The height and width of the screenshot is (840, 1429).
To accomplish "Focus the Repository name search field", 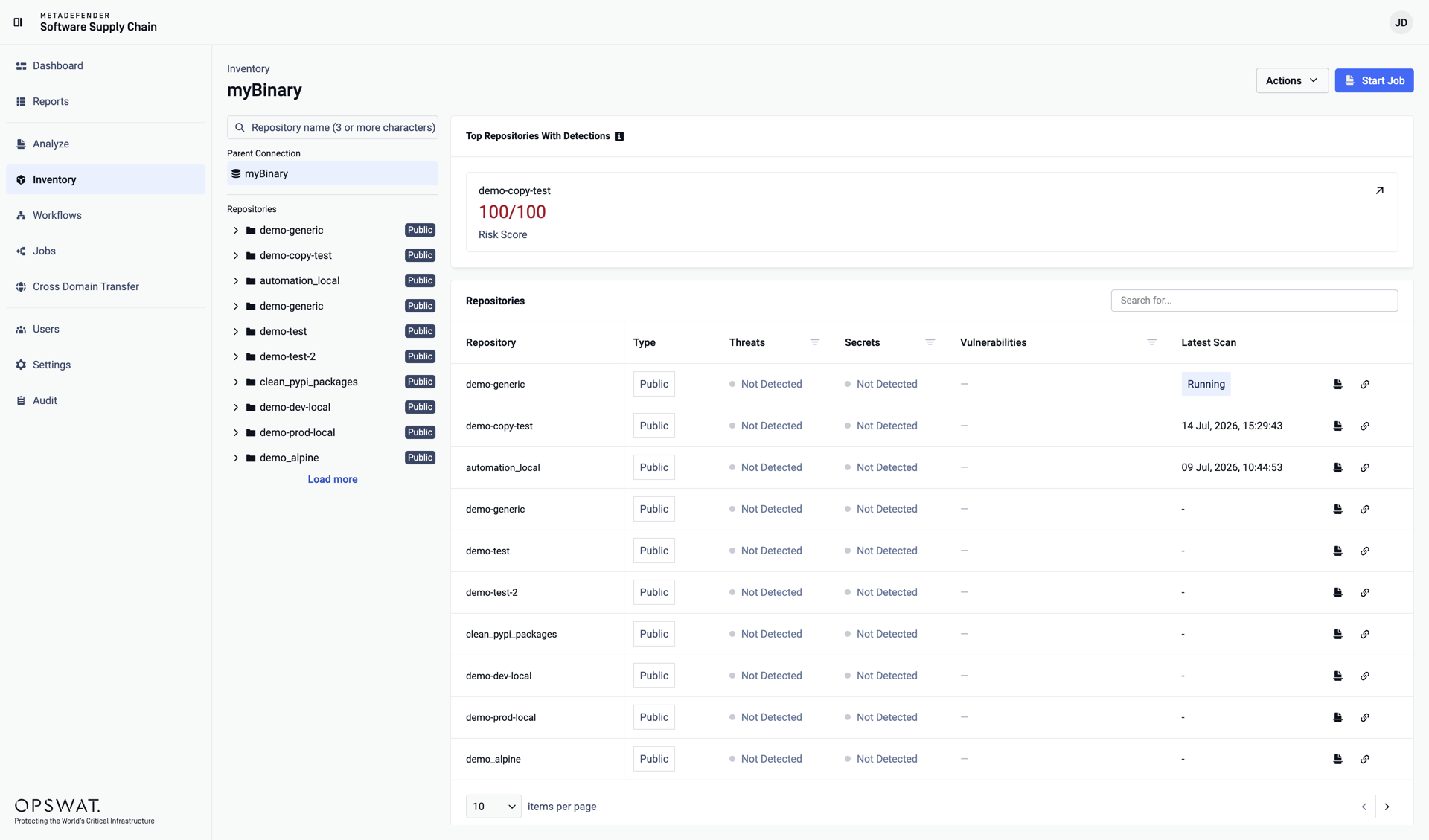I will (333, 128).
